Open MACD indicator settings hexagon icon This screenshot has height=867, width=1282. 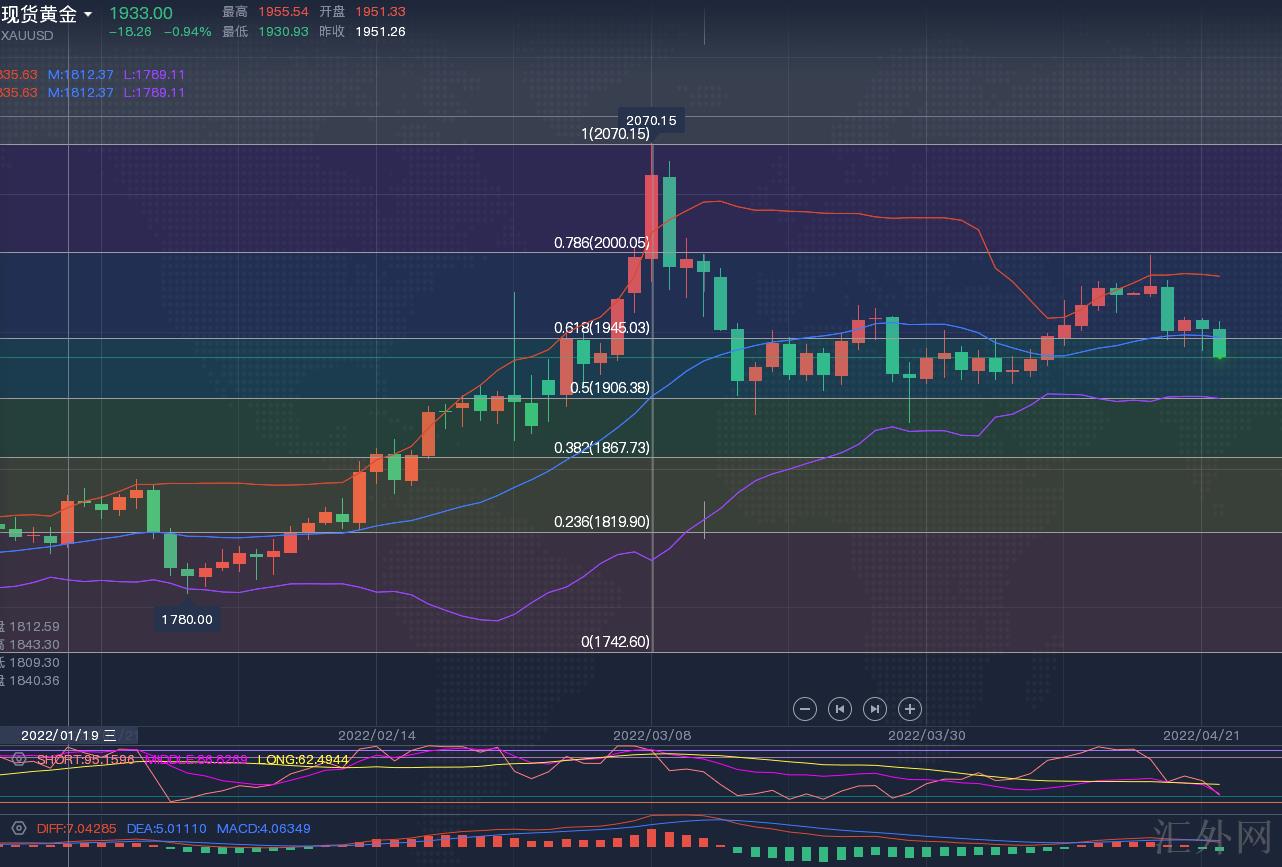(18, 828)
